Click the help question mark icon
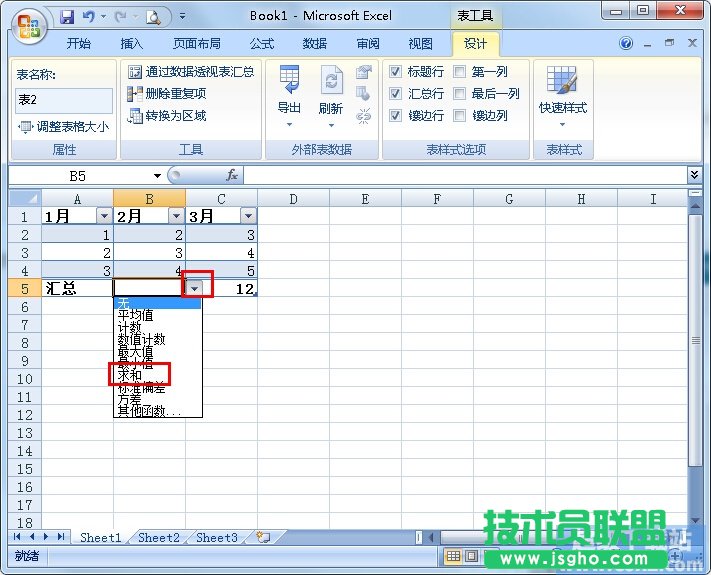Screen dimensions: 711x575 pyautogui.click(x=627, y=44)
